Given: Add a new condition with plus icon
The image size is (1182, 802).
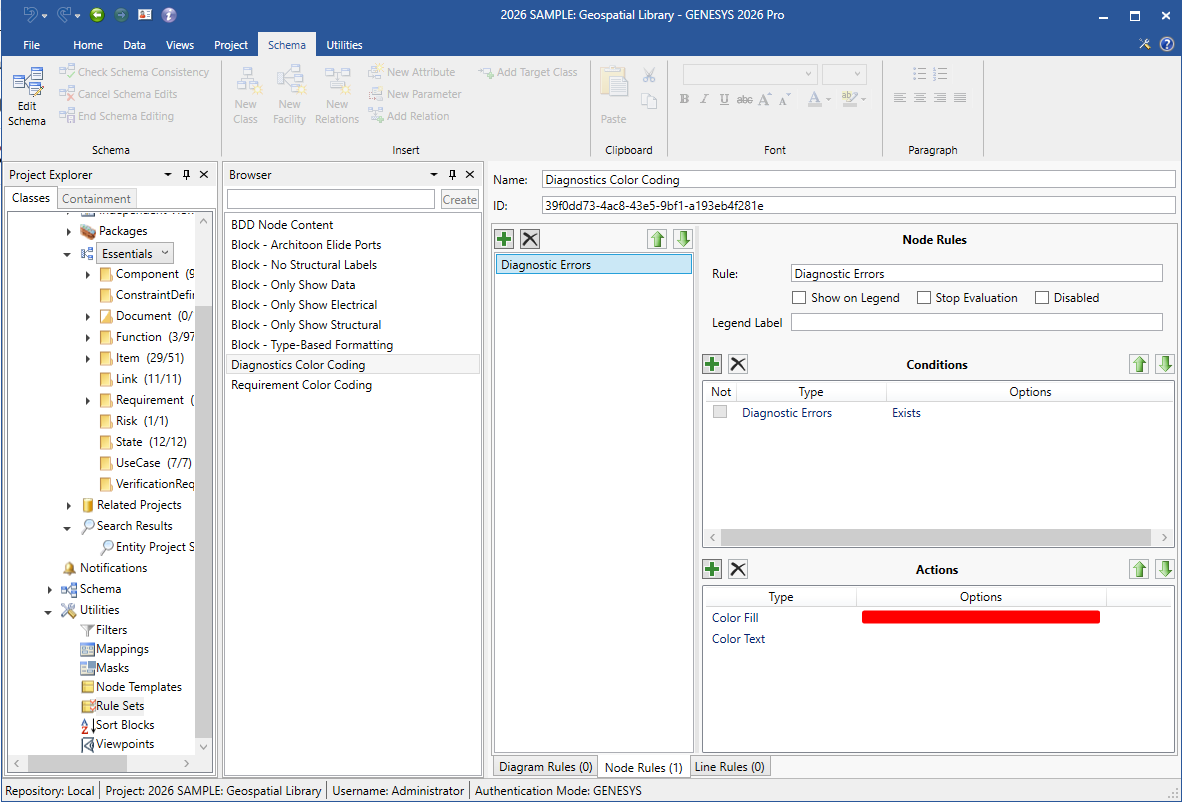Looking at the screenshot, I should coord(712,365).
